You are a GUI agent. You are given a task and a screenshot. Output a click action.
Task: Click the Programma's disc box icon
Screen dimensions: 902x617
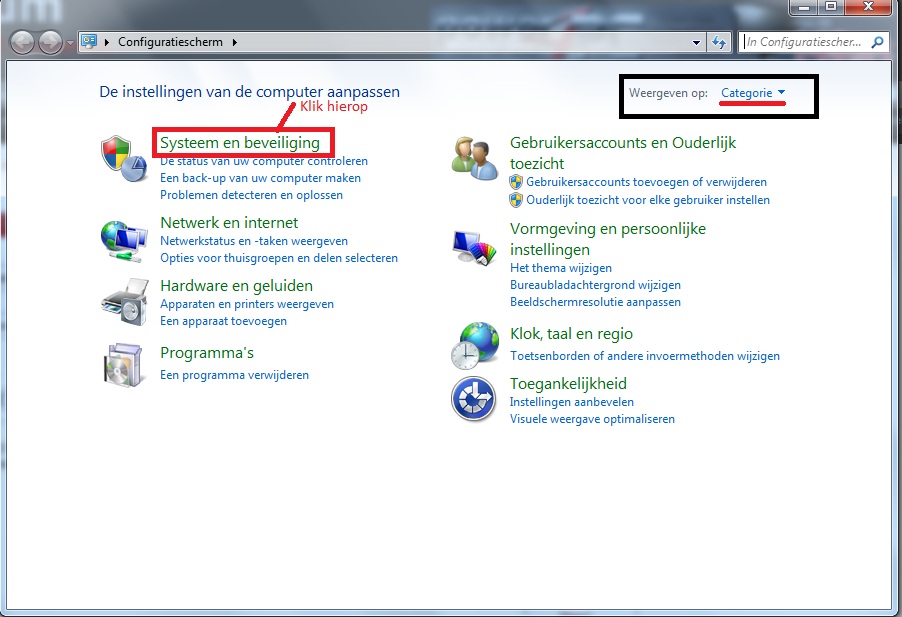(124, 365)
